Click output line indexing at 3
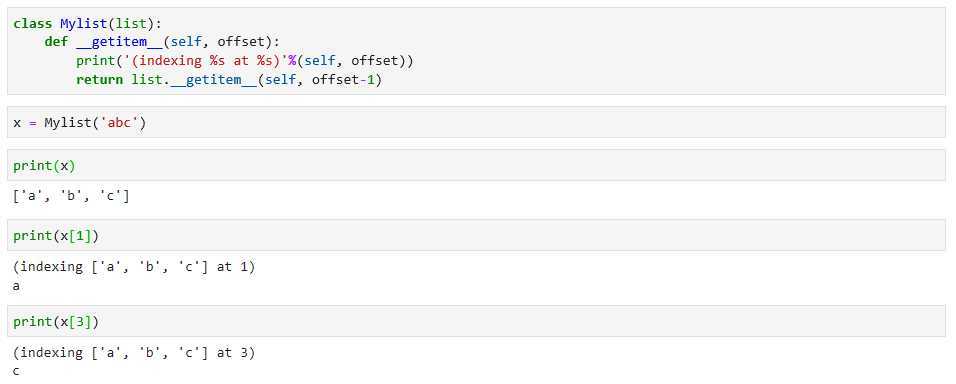Viewport: 956px width, 384px height. coord(134,353)
